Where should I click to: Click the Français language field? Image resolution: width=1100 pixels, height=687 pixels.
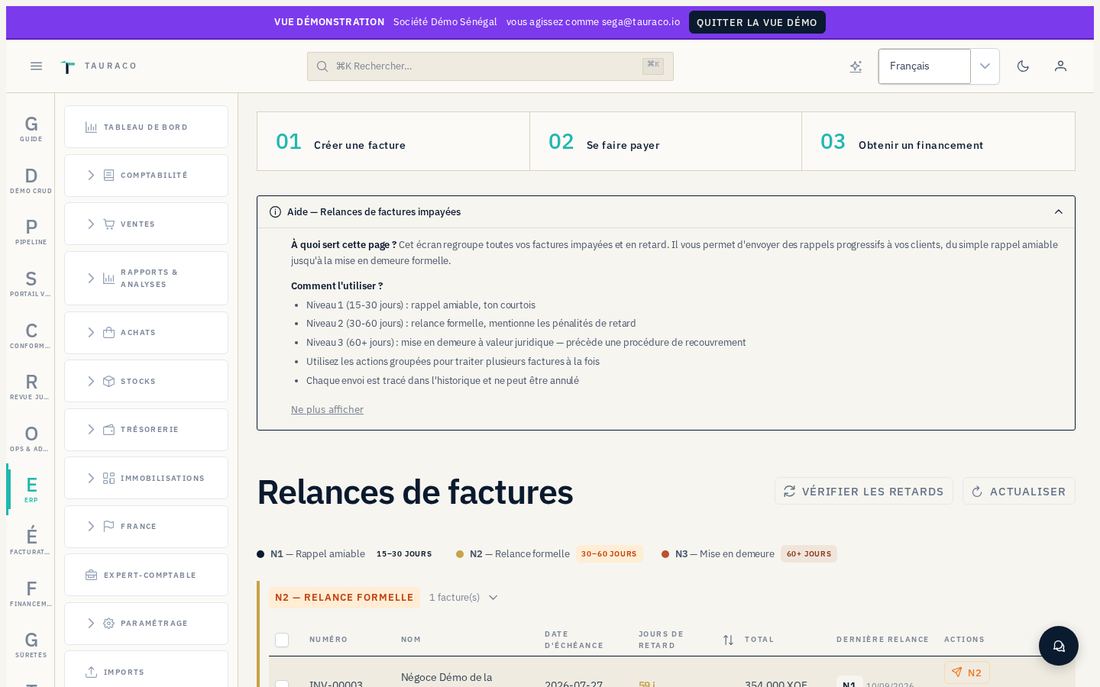coord(924,66)
